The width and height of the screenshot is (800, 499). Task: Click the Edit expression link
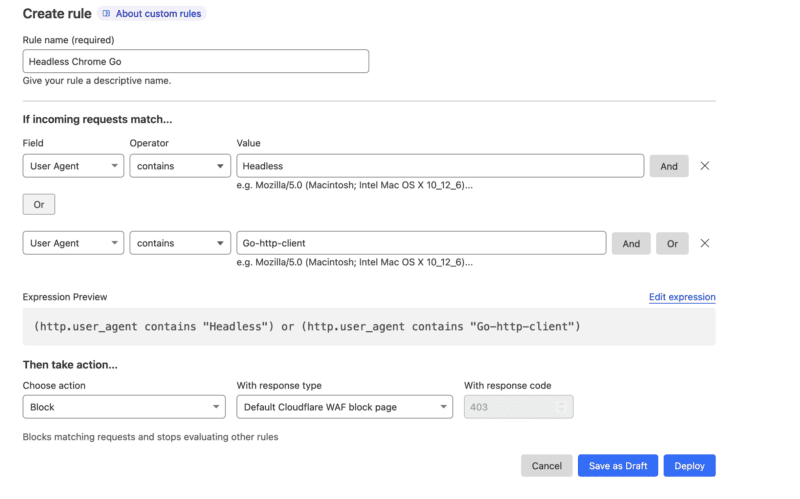[682, 297]
